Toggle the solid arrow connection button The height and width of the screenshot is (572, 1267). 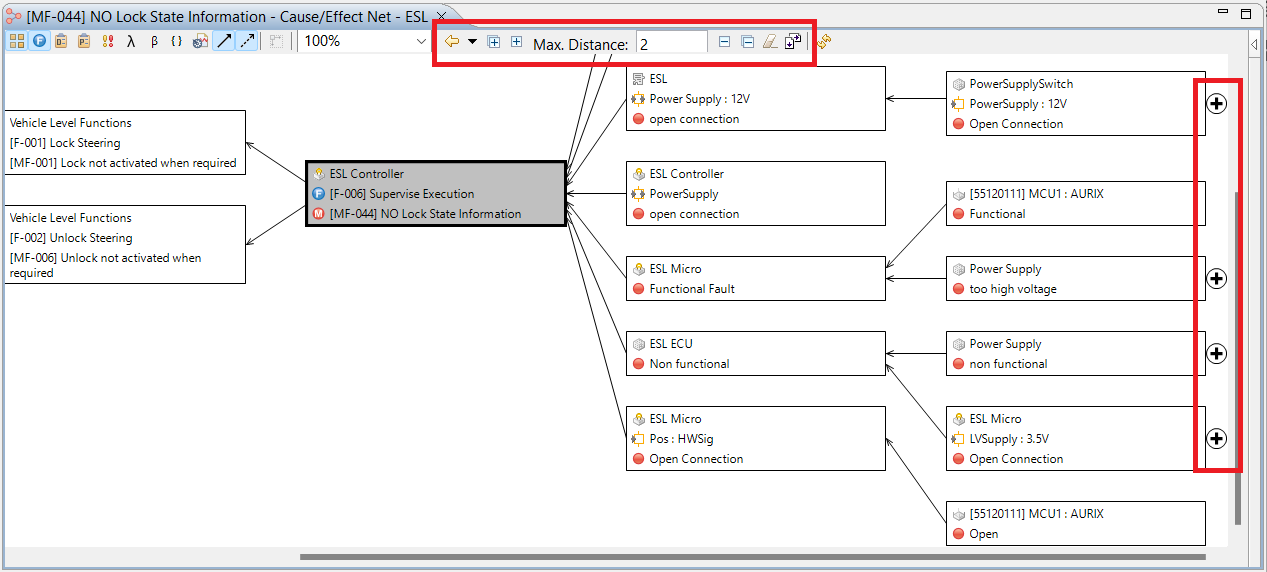click(224, 42)
